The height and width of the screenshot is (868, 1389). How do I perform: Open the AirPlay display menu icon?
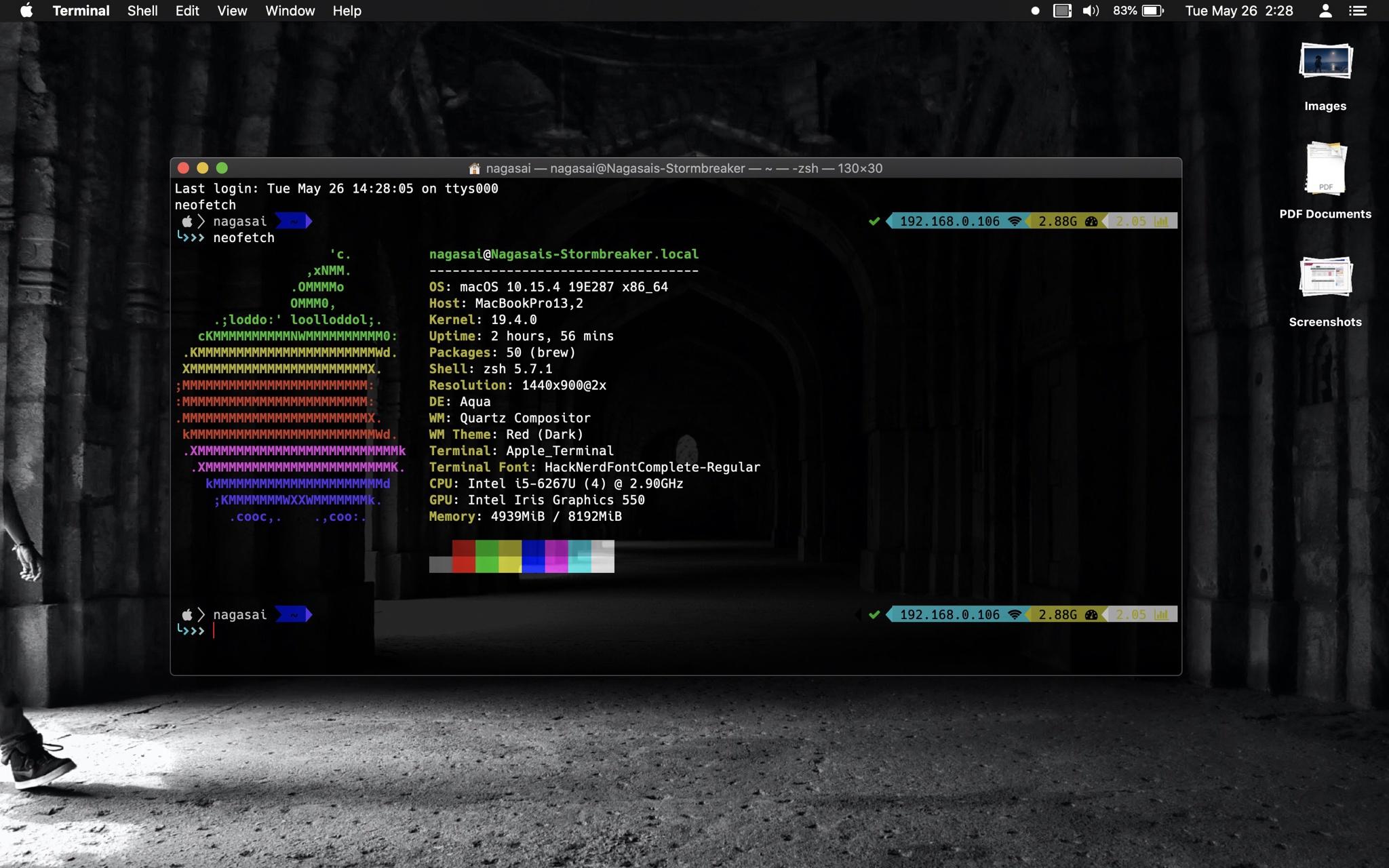point(1062,11)
